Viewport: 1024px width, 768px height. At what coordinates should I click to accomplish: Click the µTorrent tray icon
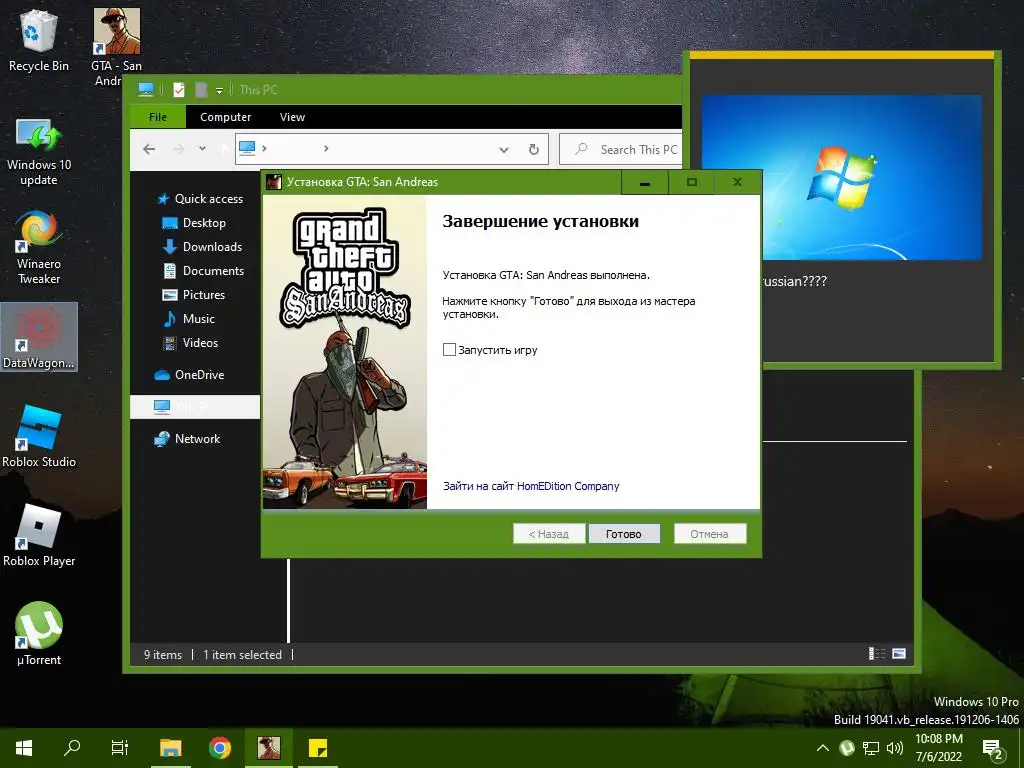click(x=847, y=748)
